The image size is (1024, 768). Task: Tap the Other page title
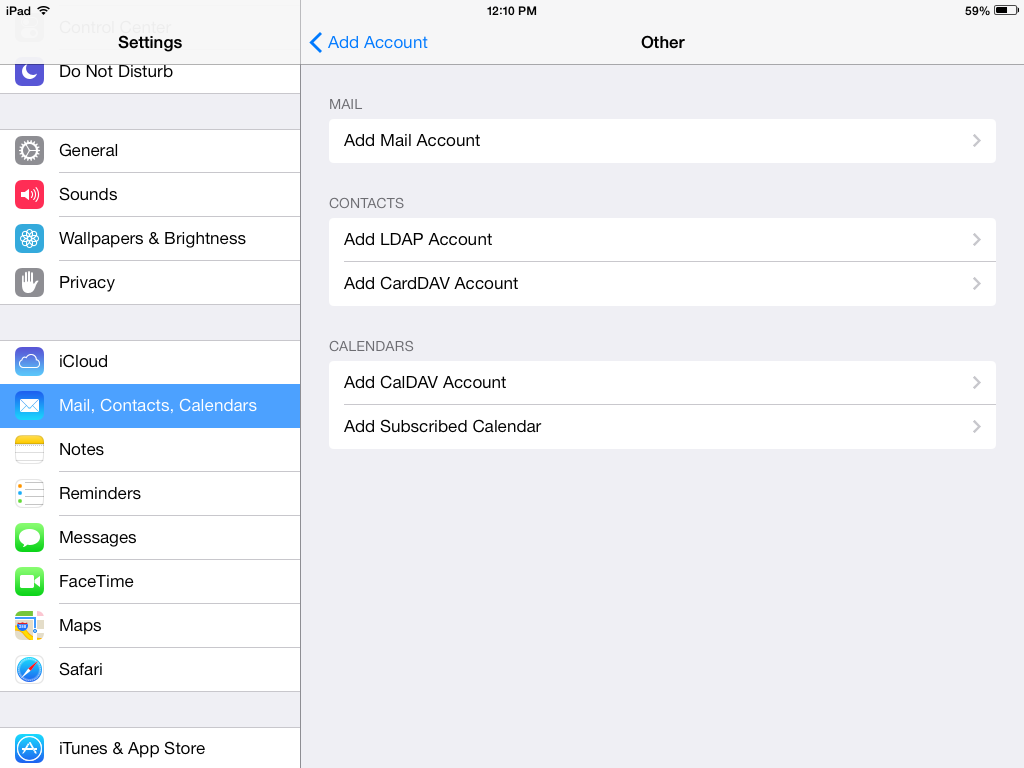[x=662, y=42]
